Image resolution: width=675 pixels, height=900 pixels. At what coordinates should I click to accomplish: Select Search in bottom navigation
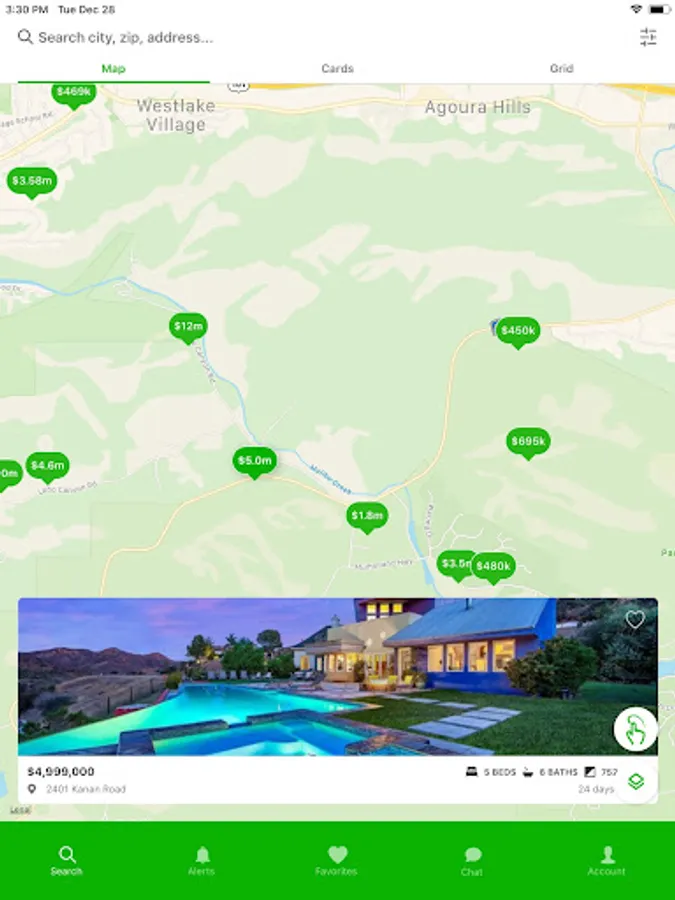[x=67, y=860]
